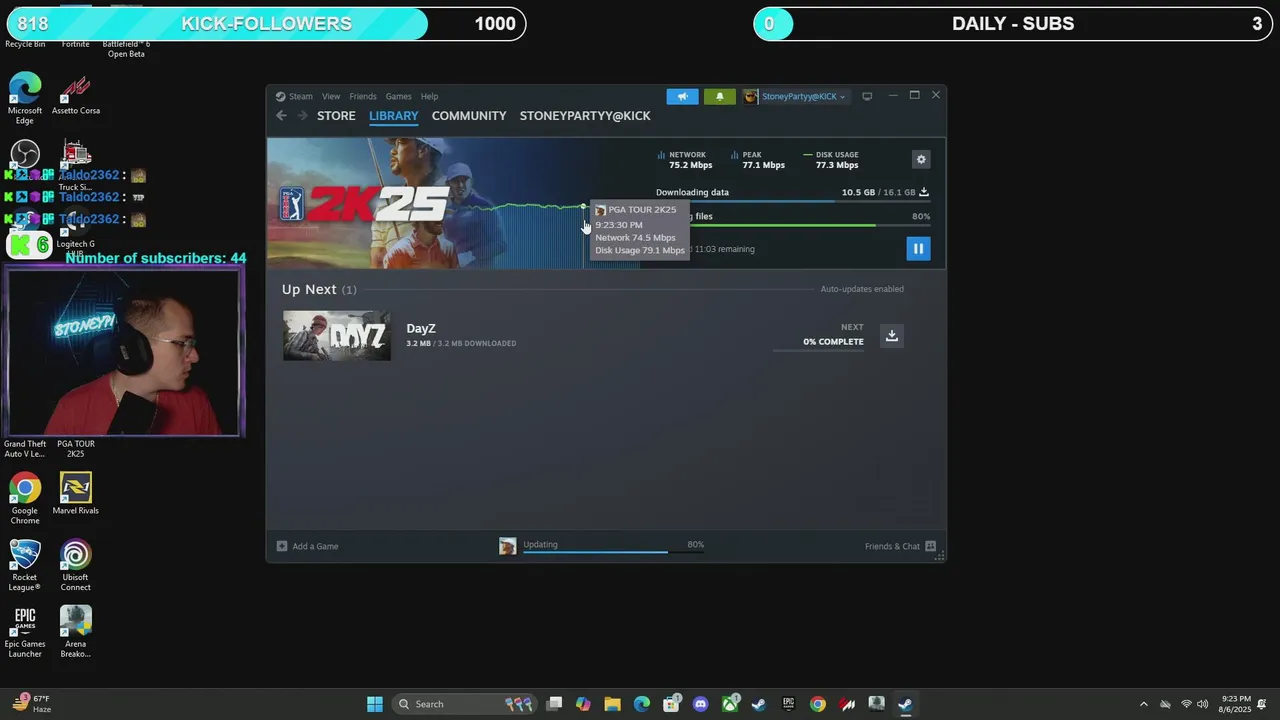Switch to the STORE tab
The height and width of the screenshot is (720, 1280).
336,116
